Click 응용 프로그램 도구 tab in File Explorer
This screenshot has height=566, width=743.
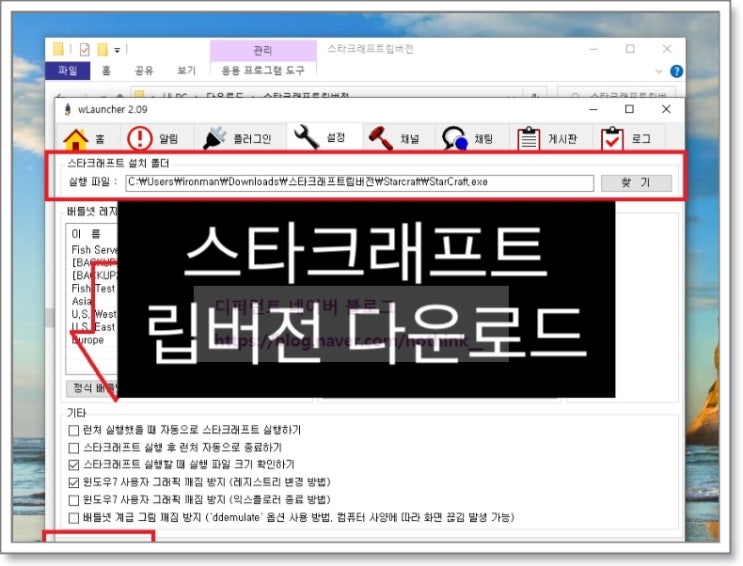[263, 71]
